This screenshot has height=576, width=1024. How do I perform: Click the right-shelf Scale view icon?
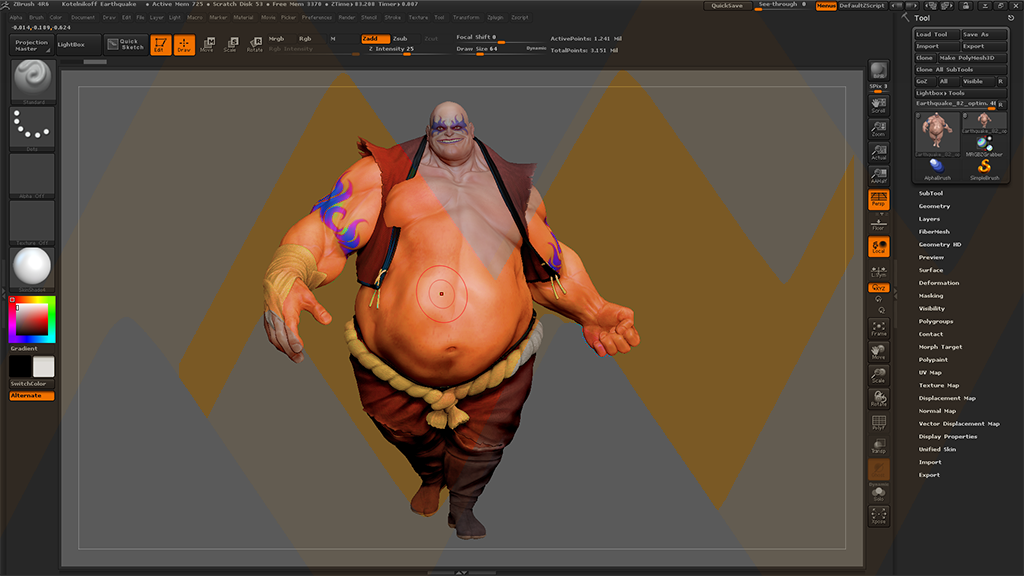tap(878, 376)
